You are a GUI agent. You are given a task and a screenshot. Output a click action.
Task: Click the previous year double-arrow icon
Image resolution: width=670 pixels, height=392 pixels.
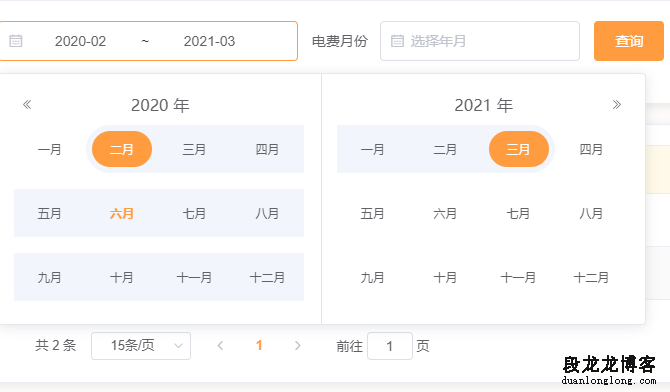tap(27, 105)
